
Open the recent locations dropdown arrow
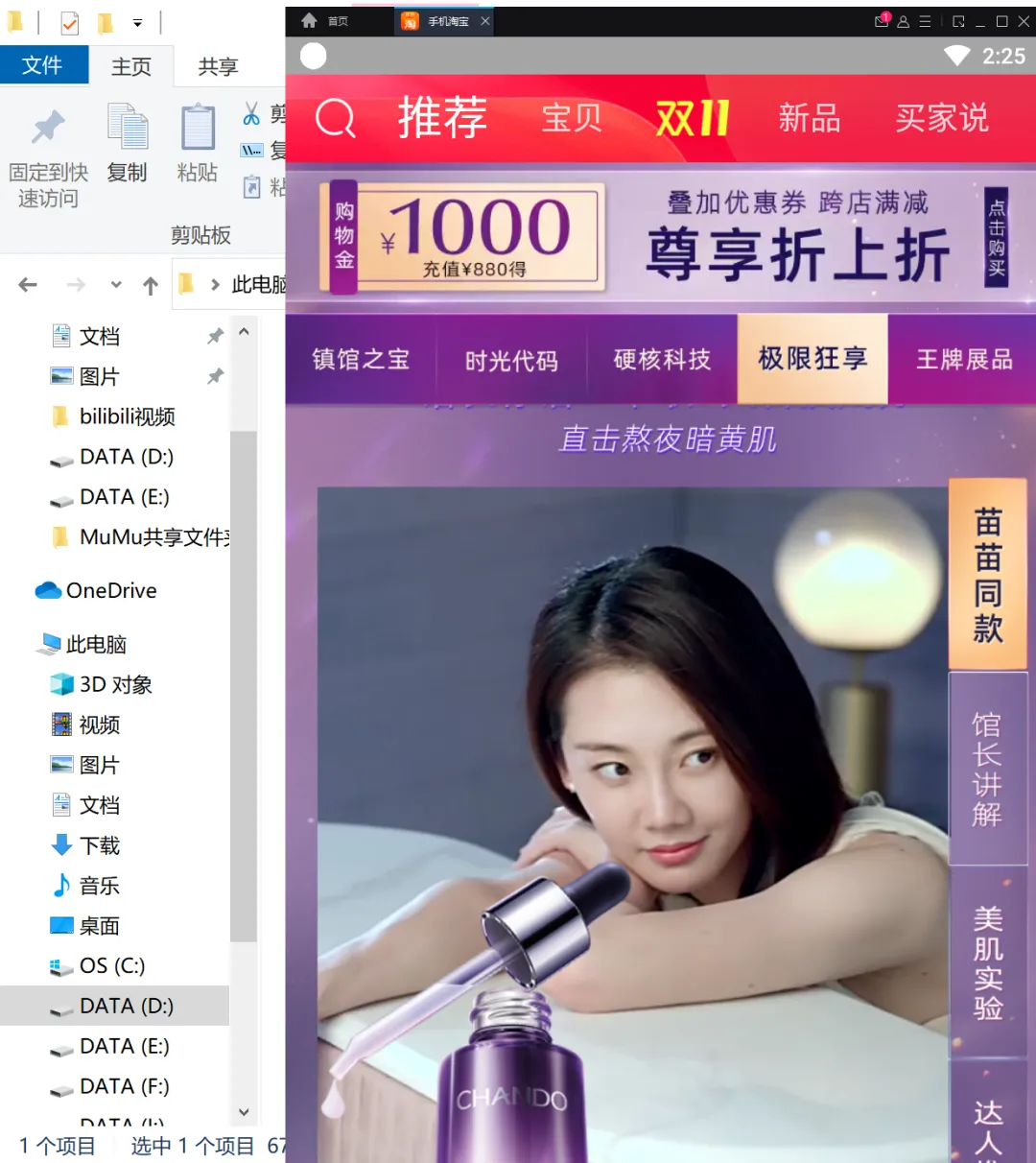[116, 284]
